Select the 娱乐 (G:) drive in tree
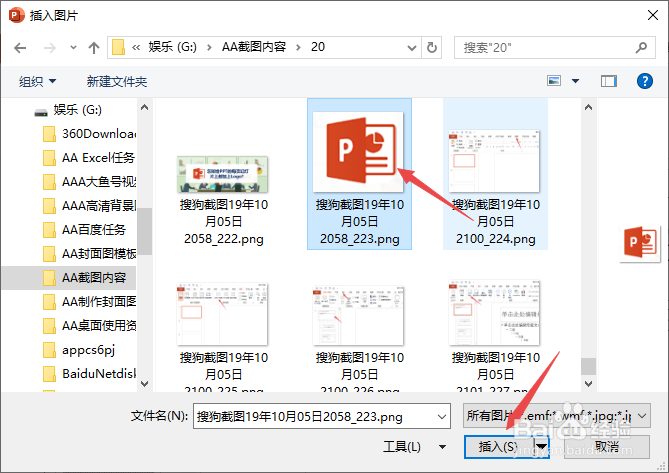This screenshot has width=669, height=473. point(69,110)
